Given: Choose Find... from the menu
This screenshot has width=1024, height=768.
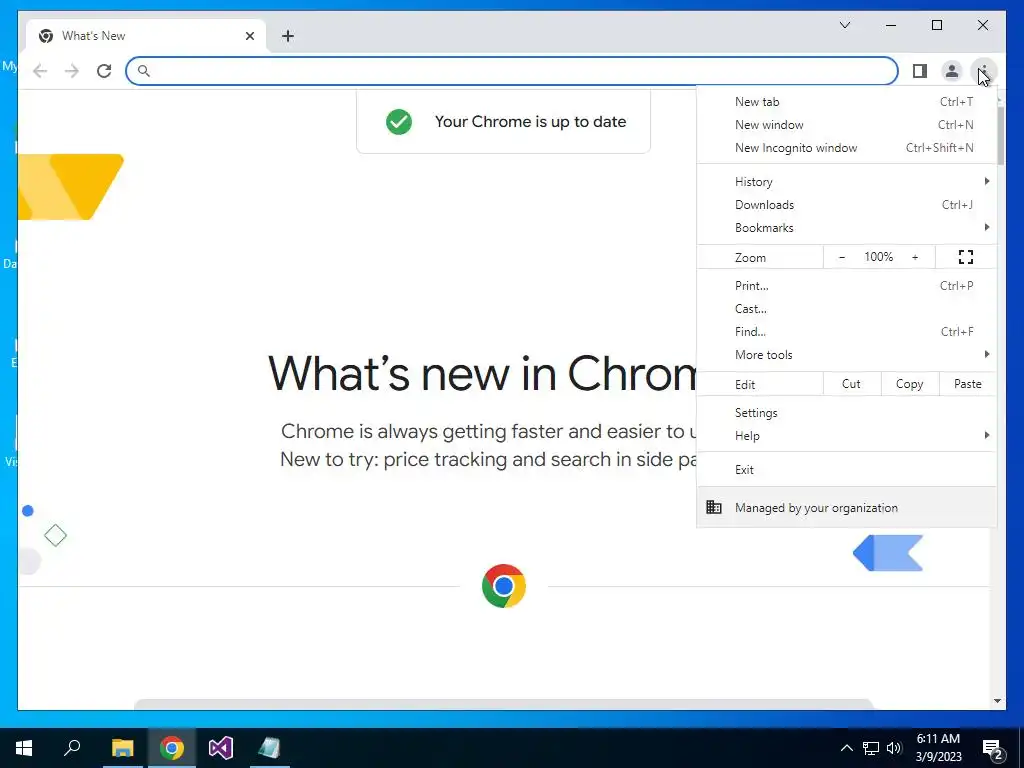Looking at the screenshot, I should [846, 332].
